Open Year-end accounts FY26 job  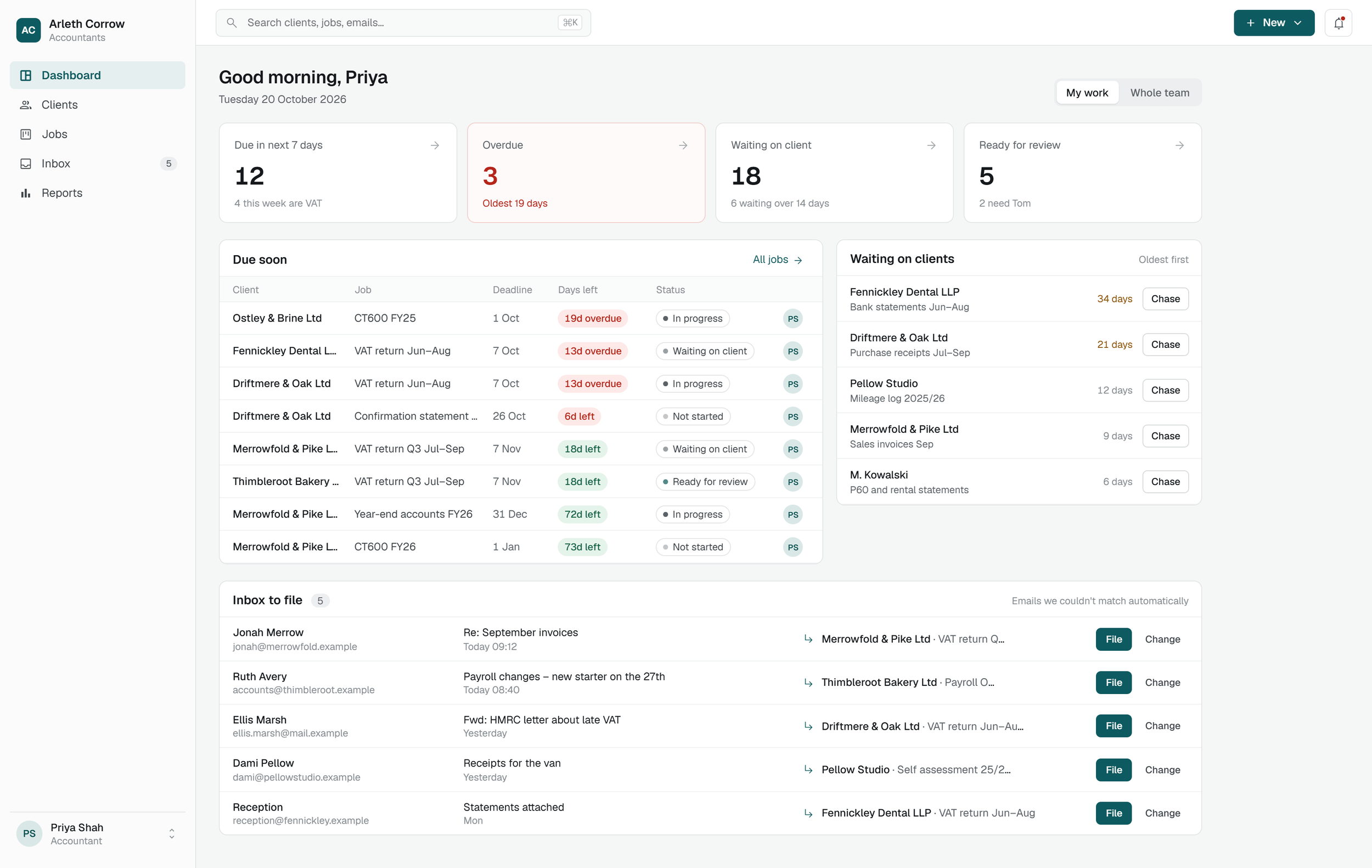(413, 514)
